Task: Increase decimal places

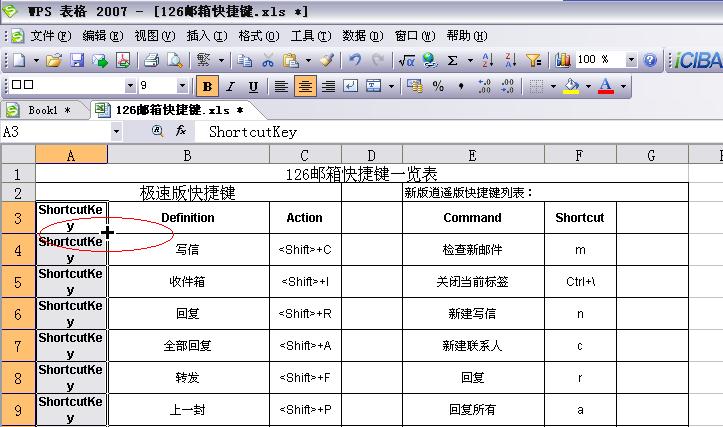Action: tap(484, 86)
